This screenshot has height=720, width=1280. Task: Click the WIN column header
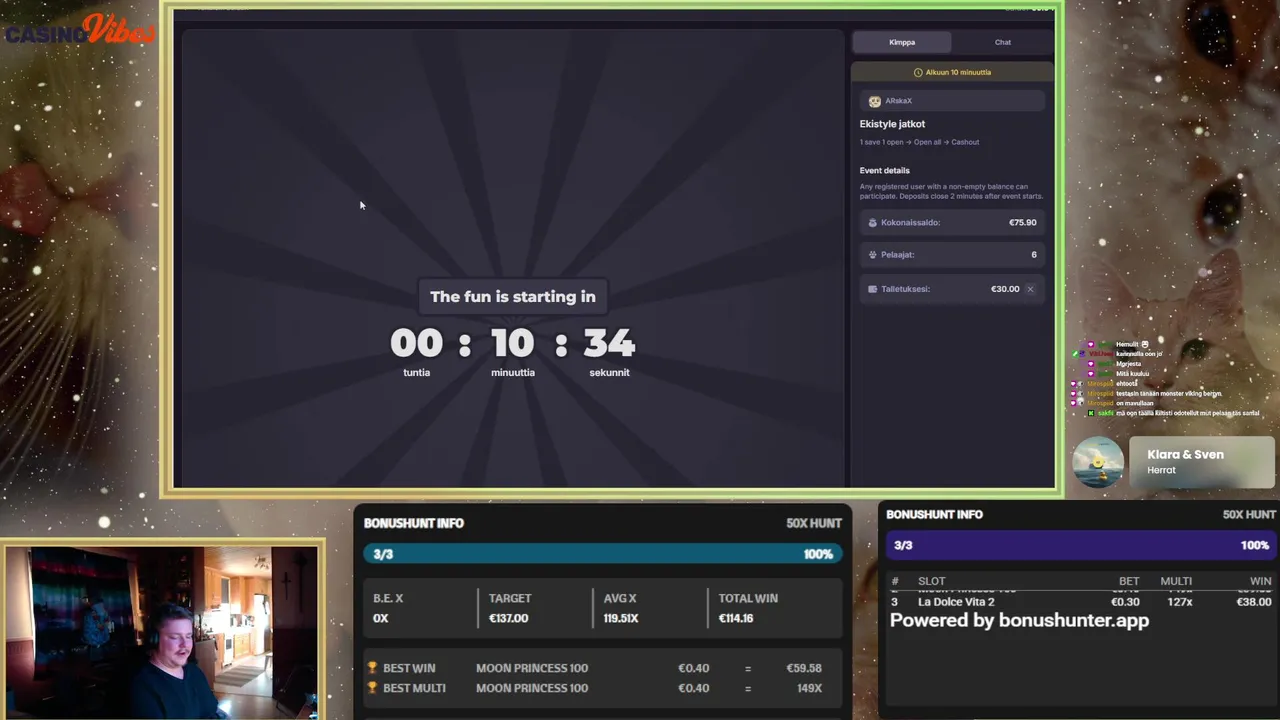[1260, 581]
